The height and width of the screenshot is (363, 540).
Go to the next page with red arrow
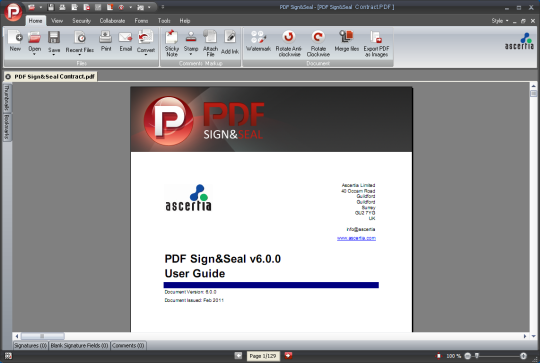(288, 356)
